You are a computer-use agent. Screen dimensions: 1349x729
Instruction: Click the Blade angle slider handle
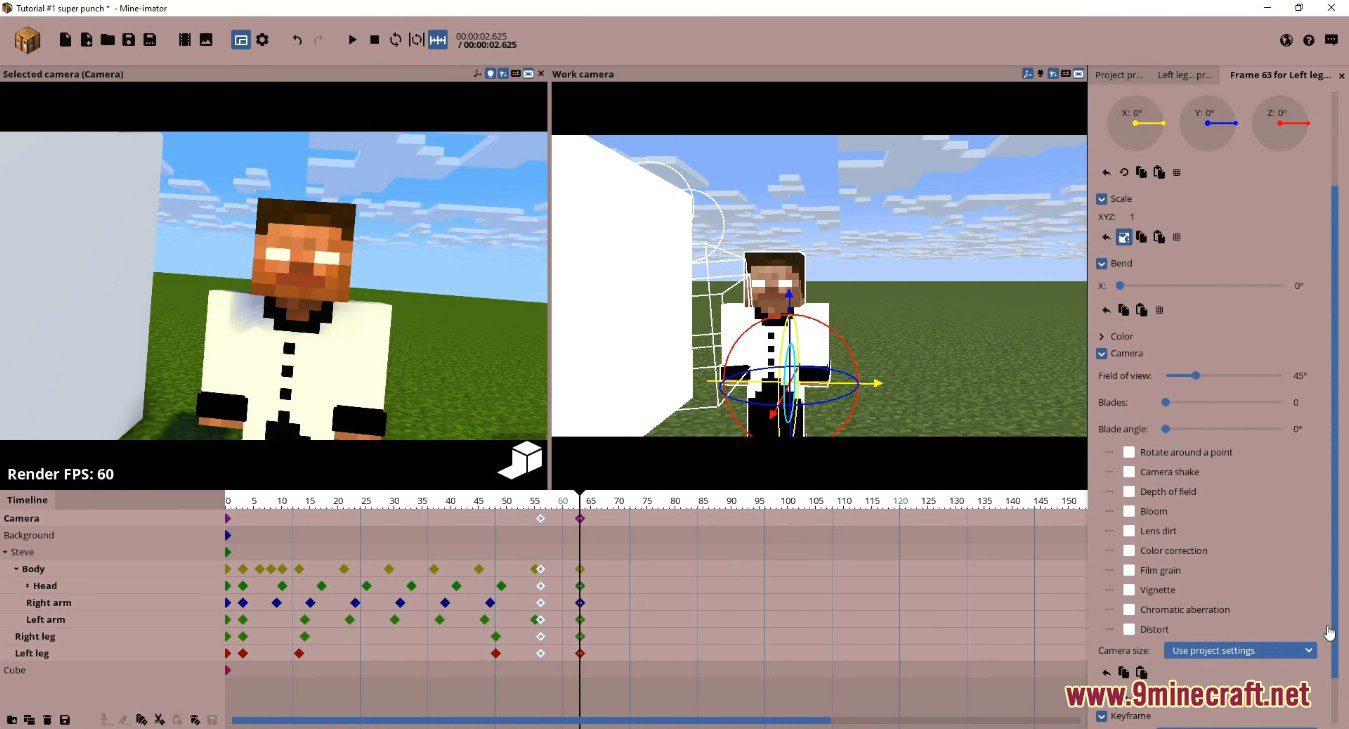click(x=1165, y=429)
